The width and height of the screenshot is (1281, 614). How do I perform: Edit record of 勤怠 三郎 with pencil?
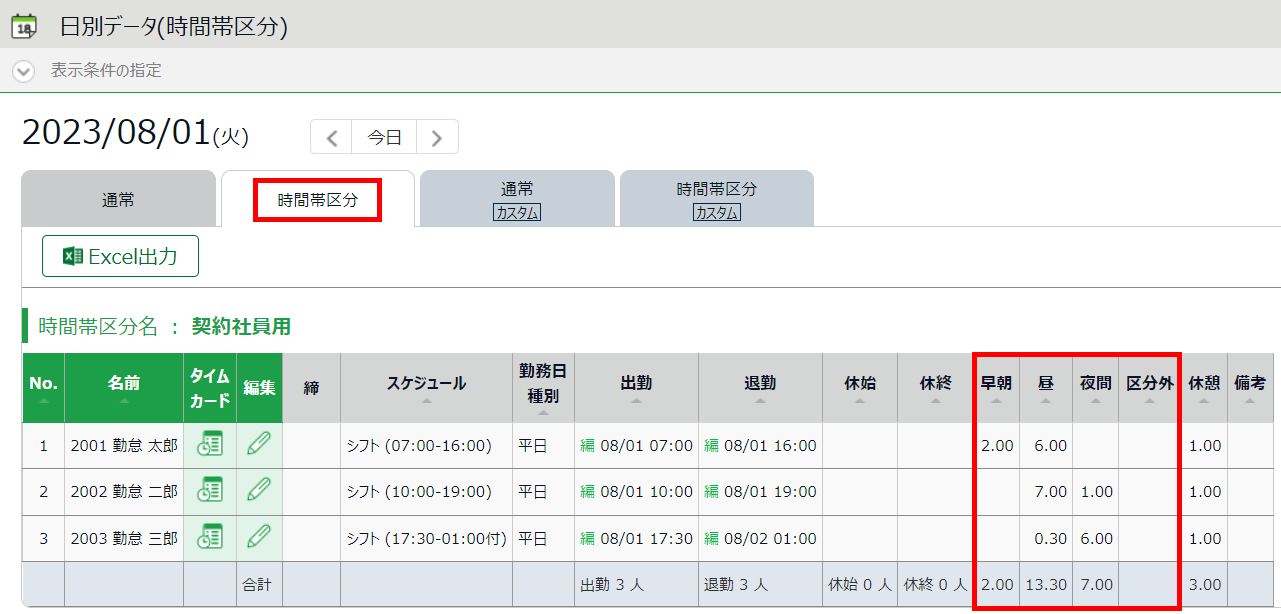pyautogui.click(x=259, y=537)
